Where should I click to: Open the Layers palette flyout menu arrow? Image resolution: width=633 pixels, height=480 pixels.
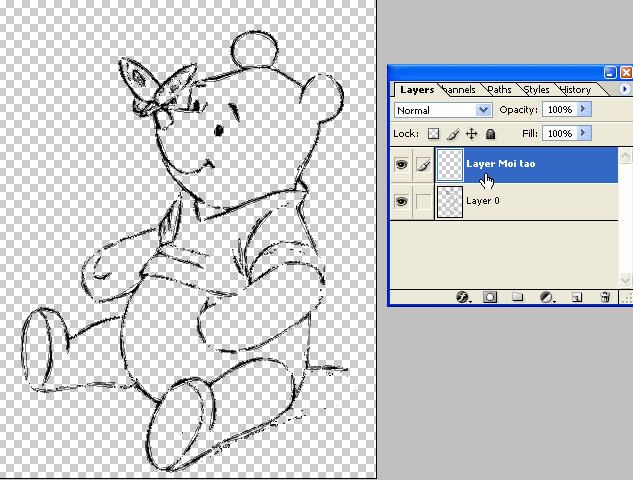[x=625, y=89]
